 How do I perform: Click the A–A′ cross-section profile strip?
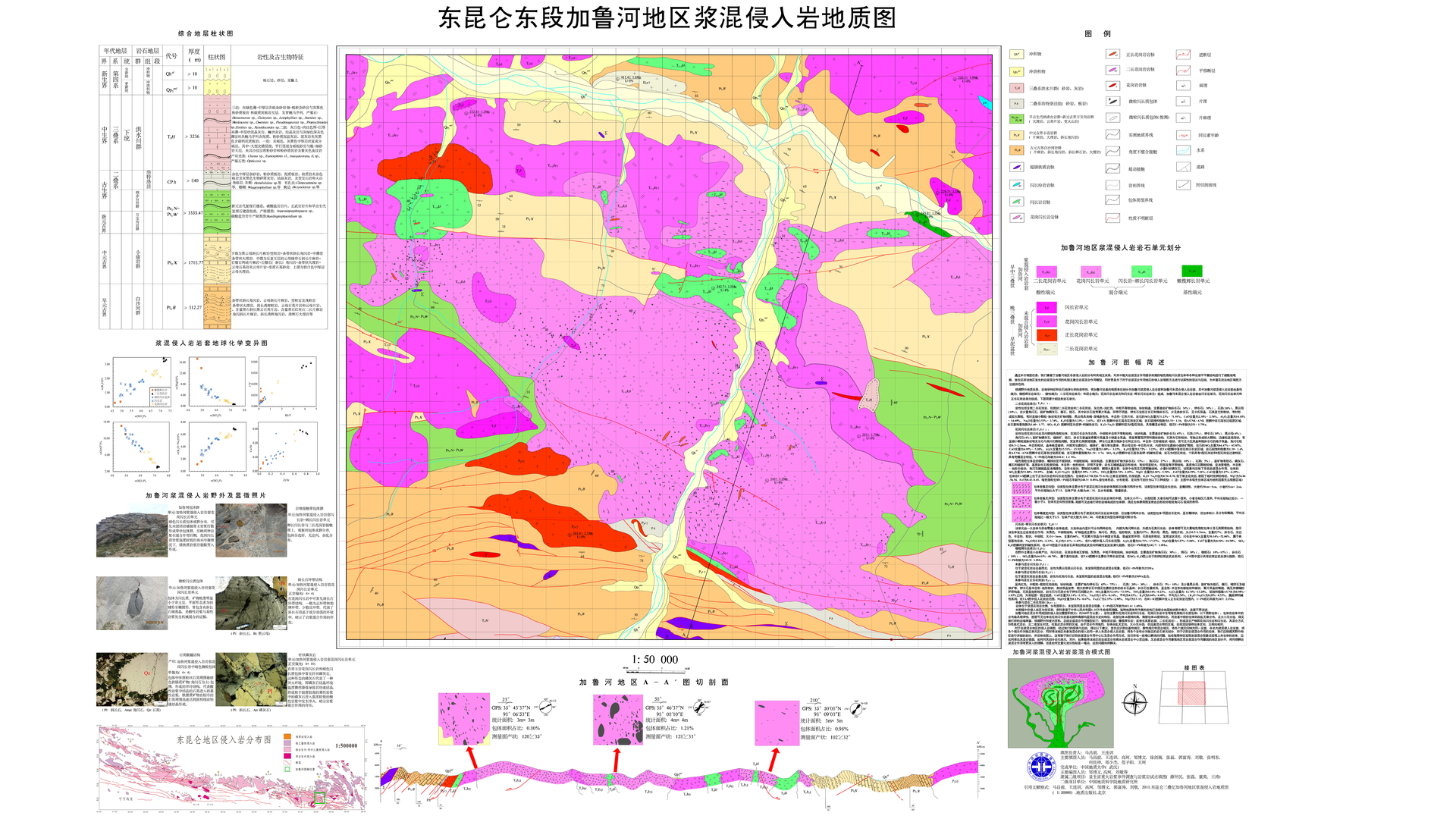pos(680,778)
